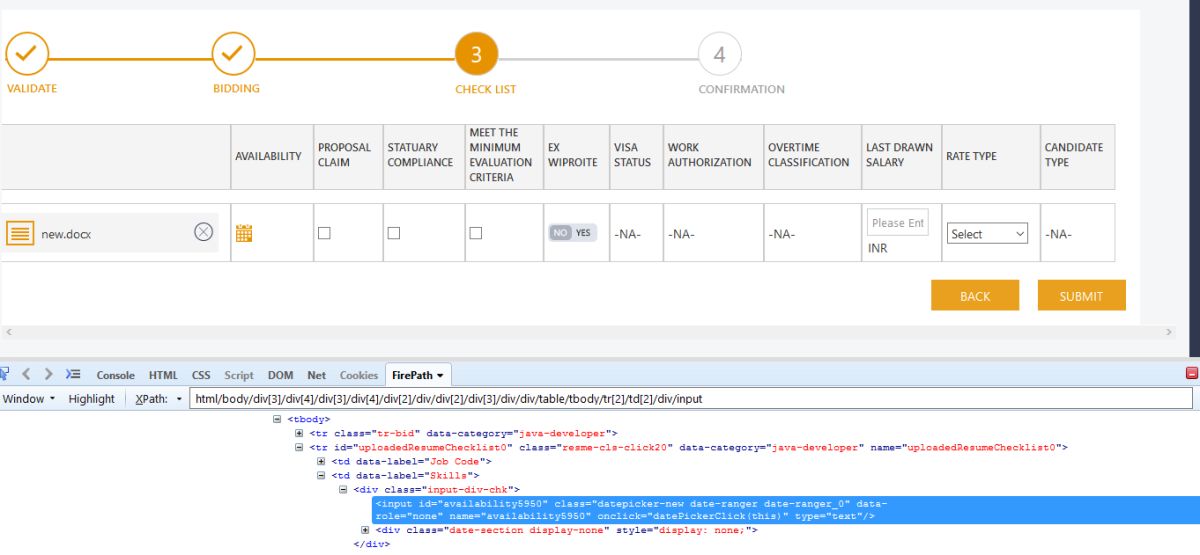Screen dimensions: 1200x555
Task: Switch to the DOM tab
Action: pyautogui.click(x=280, y=375)
